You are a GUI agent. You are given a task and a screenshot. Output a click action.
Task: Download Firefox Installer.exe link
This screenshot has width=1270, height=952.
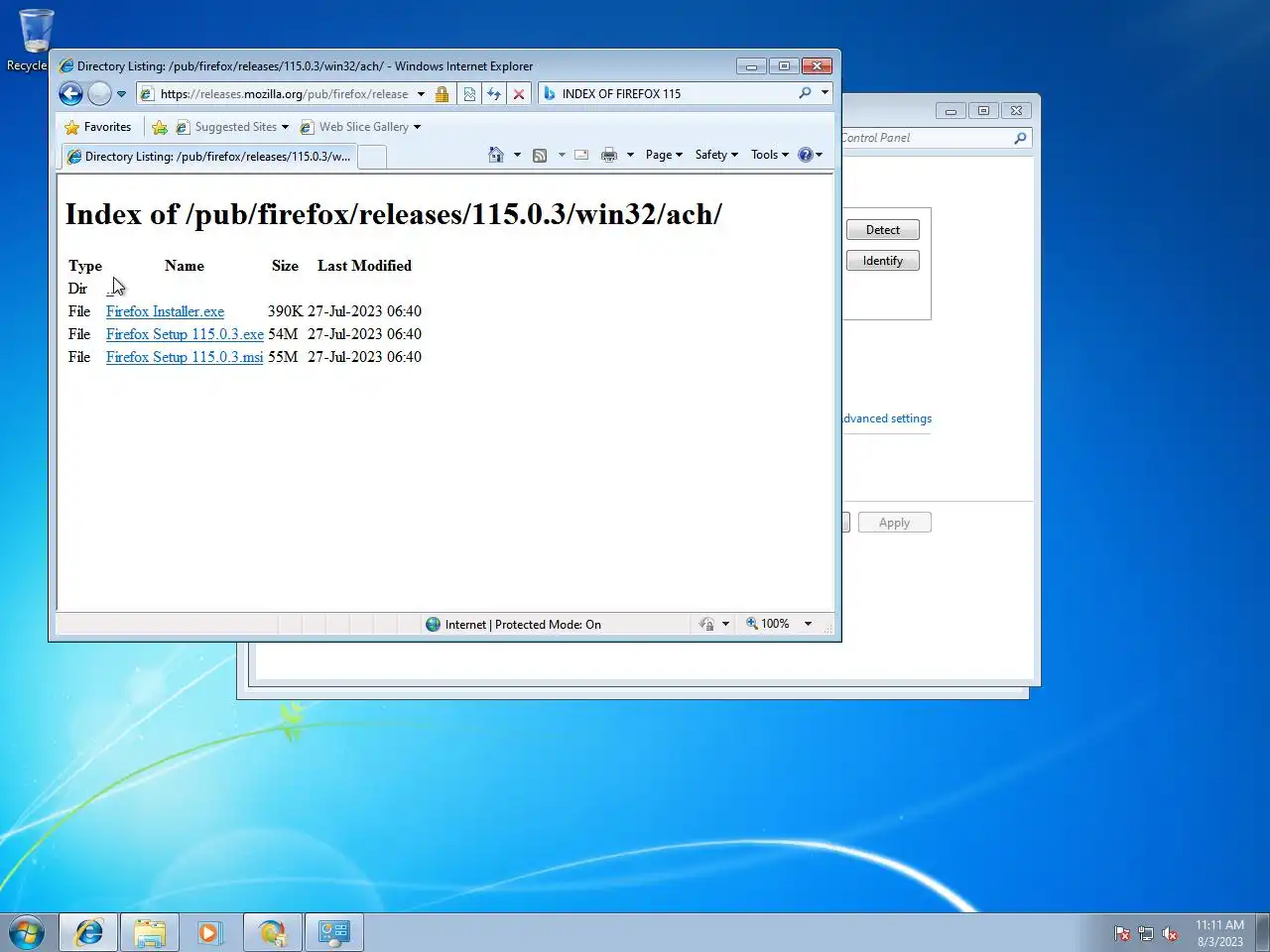pyautogui.click(x=165, y=311)
